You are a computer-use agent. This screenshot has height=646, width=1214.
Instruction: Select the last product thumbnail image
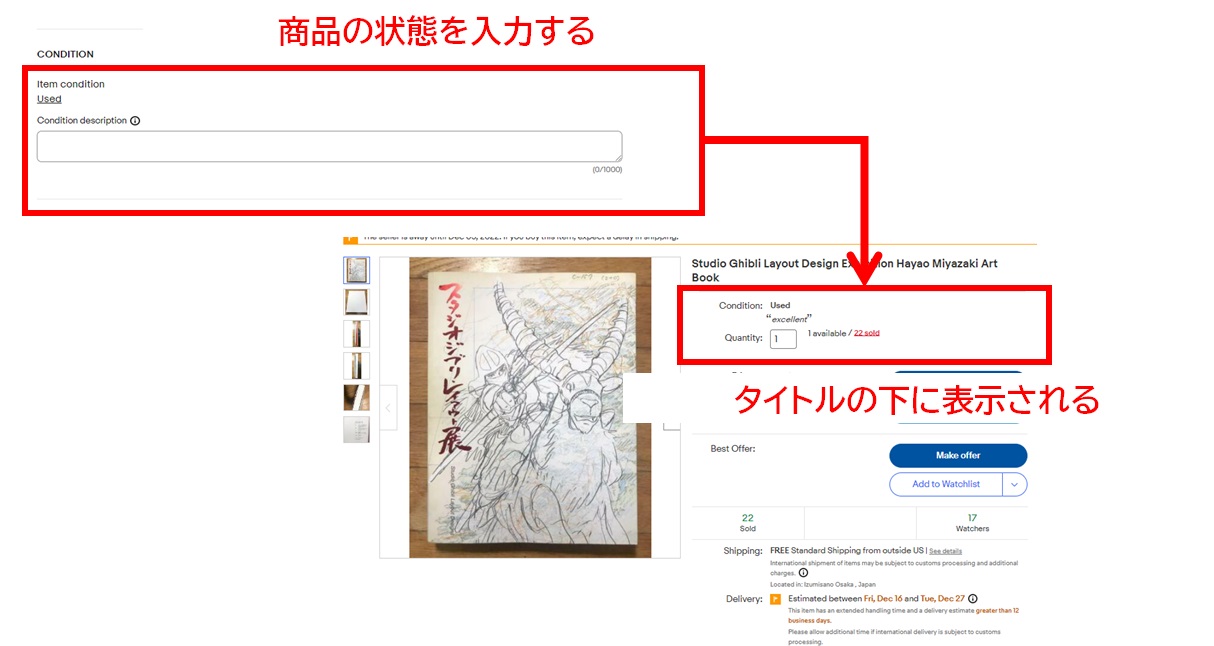coord(356,430)
